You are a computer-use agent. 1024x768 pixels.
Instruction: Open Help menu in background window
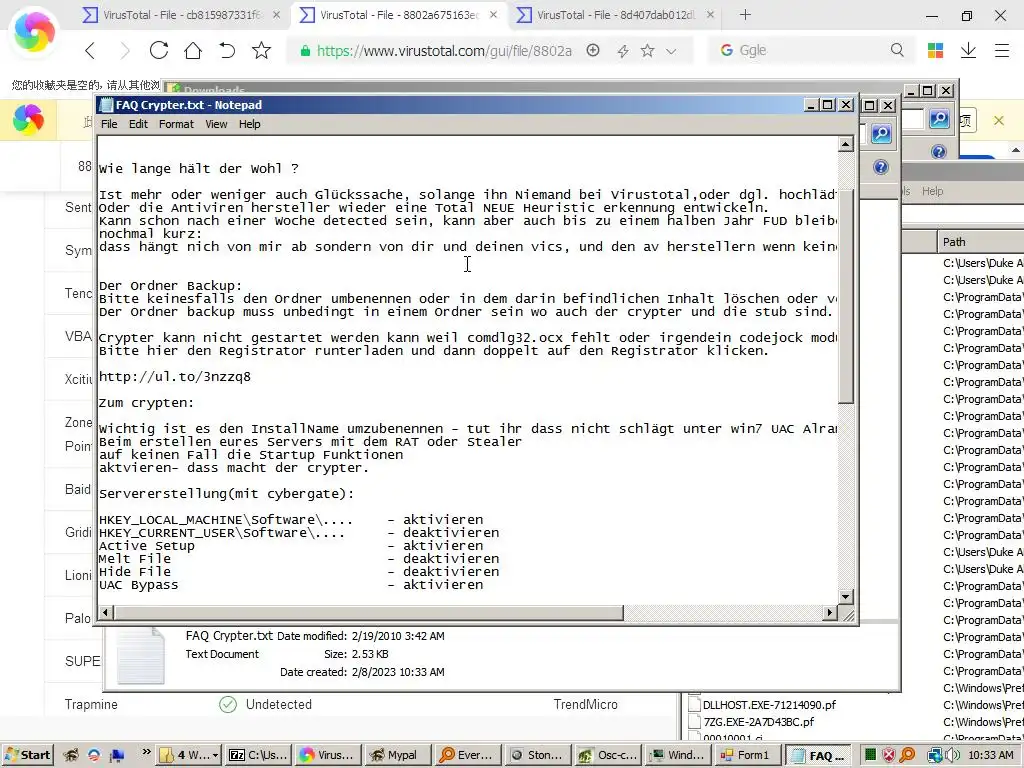(933, 191)
